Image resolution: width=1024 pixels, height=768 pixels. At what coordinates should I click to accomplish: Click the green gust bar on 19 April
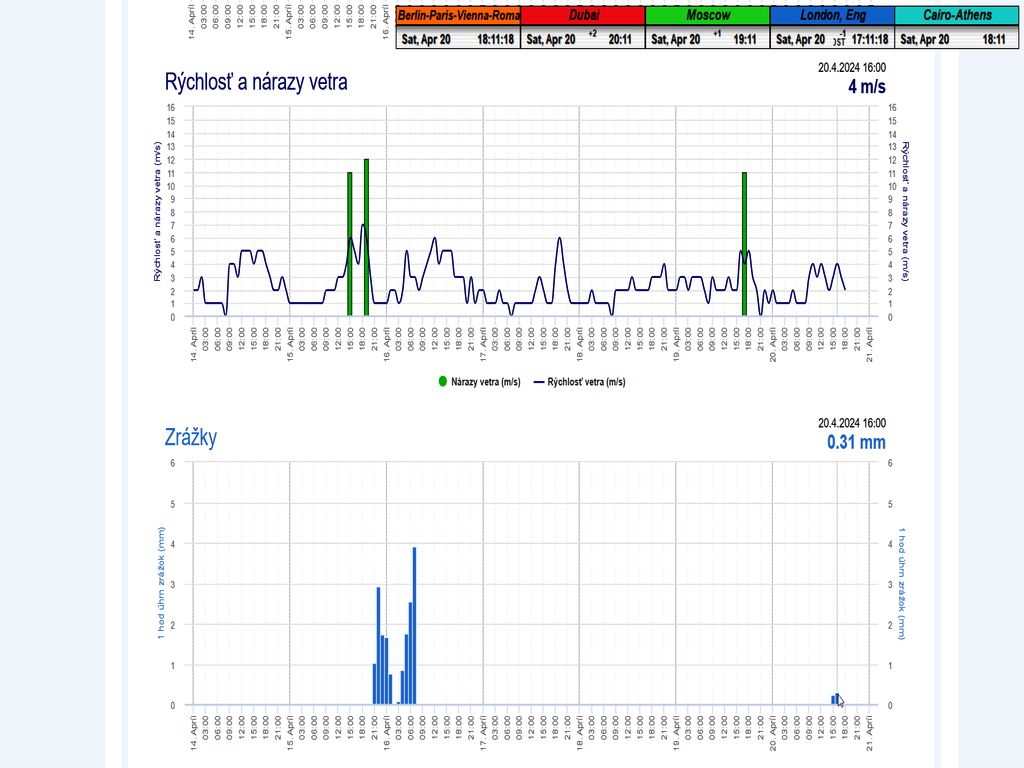(744, 243)
